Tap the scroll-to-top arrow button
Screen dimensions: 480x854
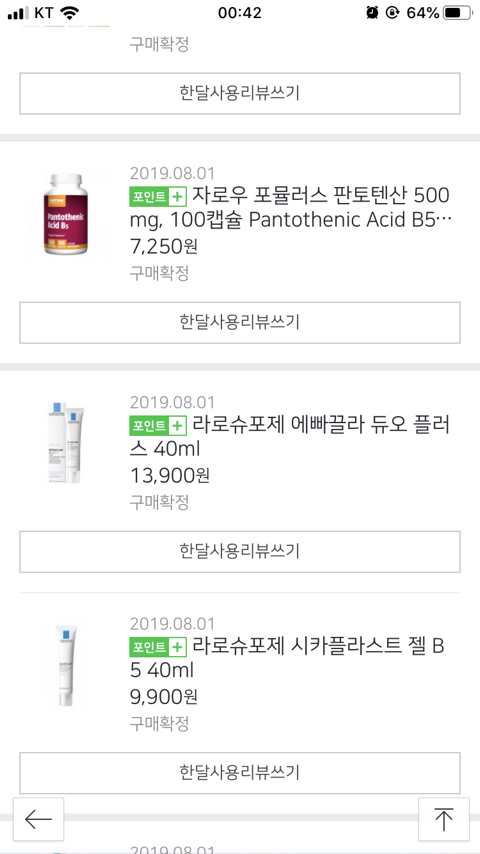(x=443, y=819)
